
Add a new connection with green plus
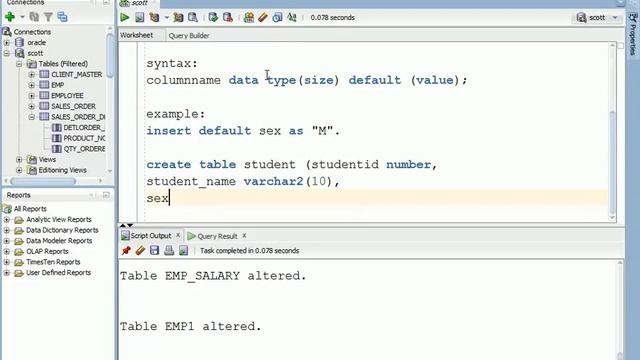point(10,17)
